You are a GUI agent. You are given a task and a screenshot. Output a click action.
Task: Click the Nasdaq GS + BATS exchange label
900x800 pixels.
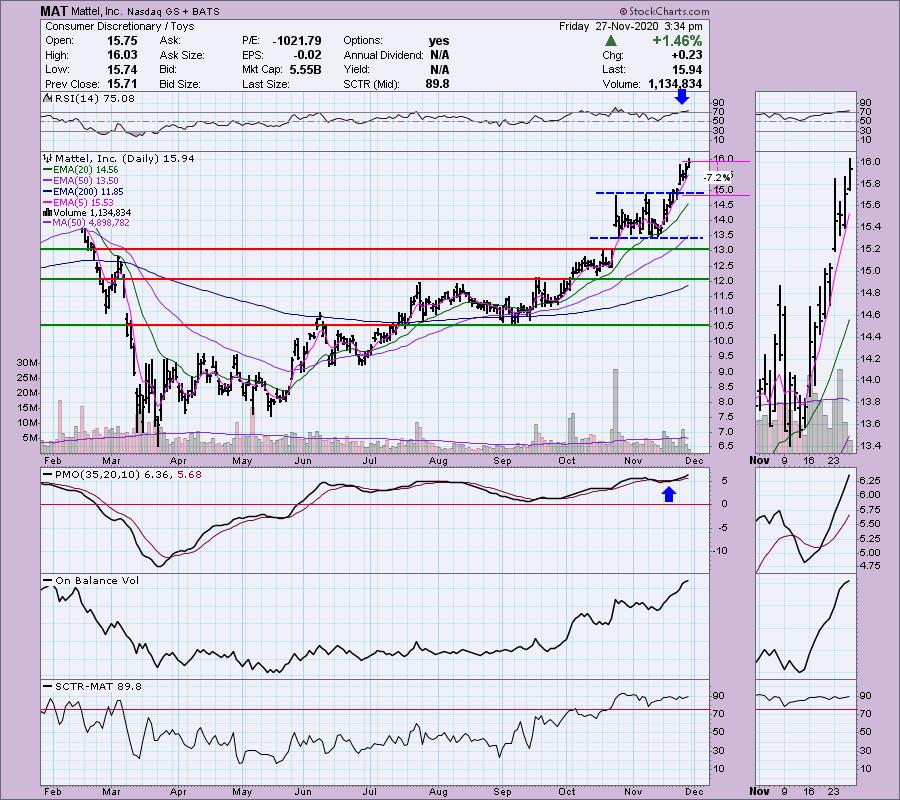173,11
